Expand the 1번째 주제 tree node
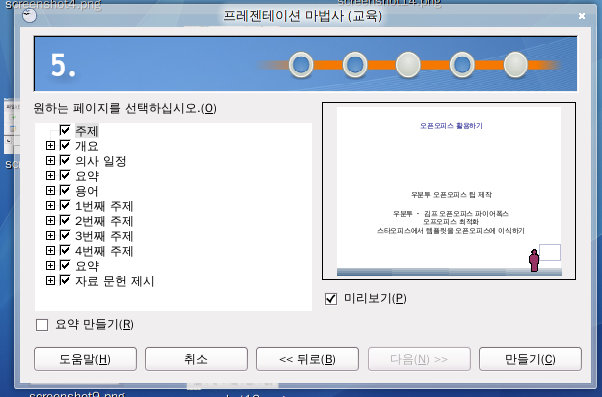Image resolution: width=602 pixels, height=397 pixels. (50, 205)
